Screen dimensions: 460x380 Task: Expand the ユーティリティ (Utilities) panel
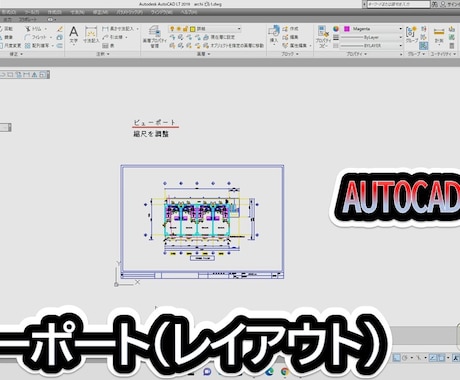pos(443,54)
